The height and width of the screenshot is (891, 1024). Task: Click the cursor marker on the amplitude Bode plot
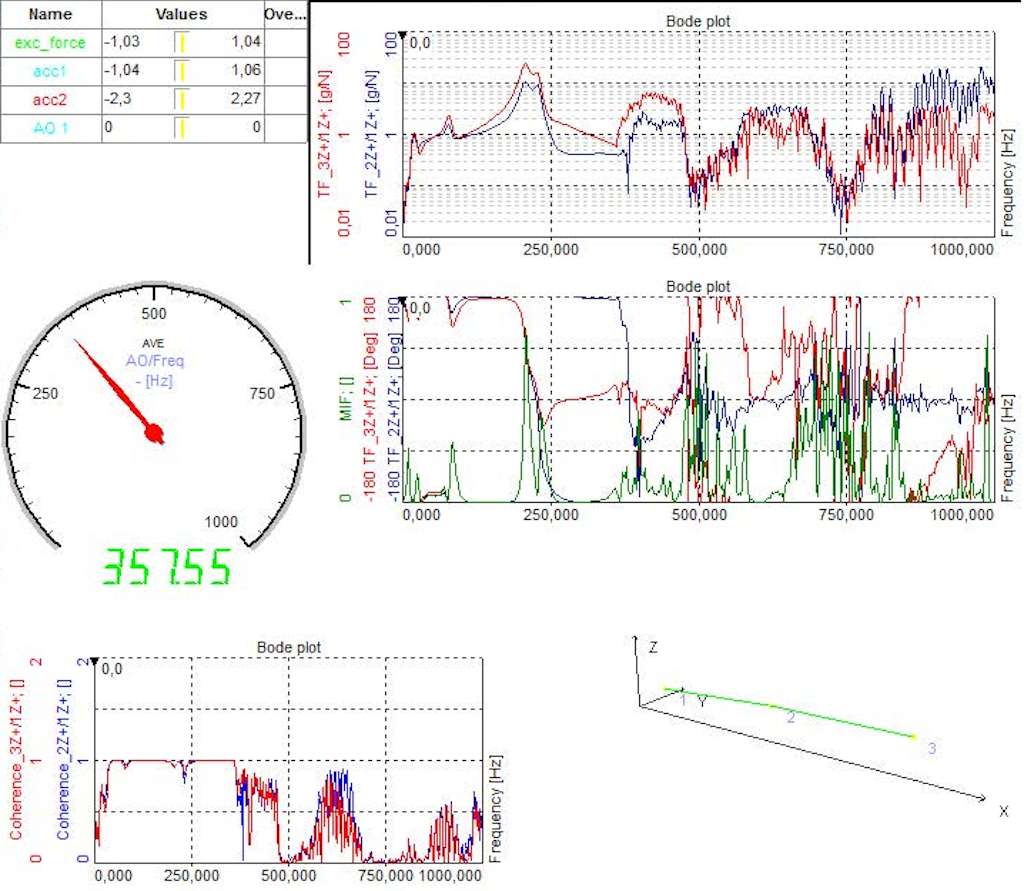pos(403,35)
